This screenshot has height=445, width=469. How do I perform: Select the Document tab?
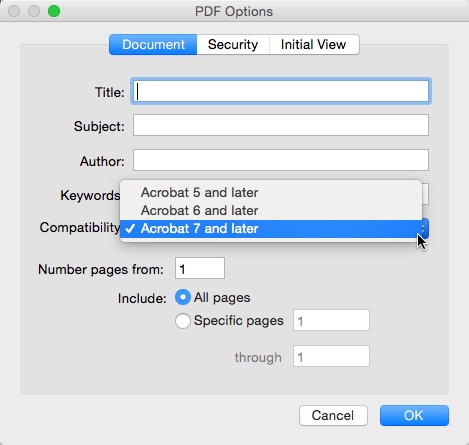pos(153,44)
